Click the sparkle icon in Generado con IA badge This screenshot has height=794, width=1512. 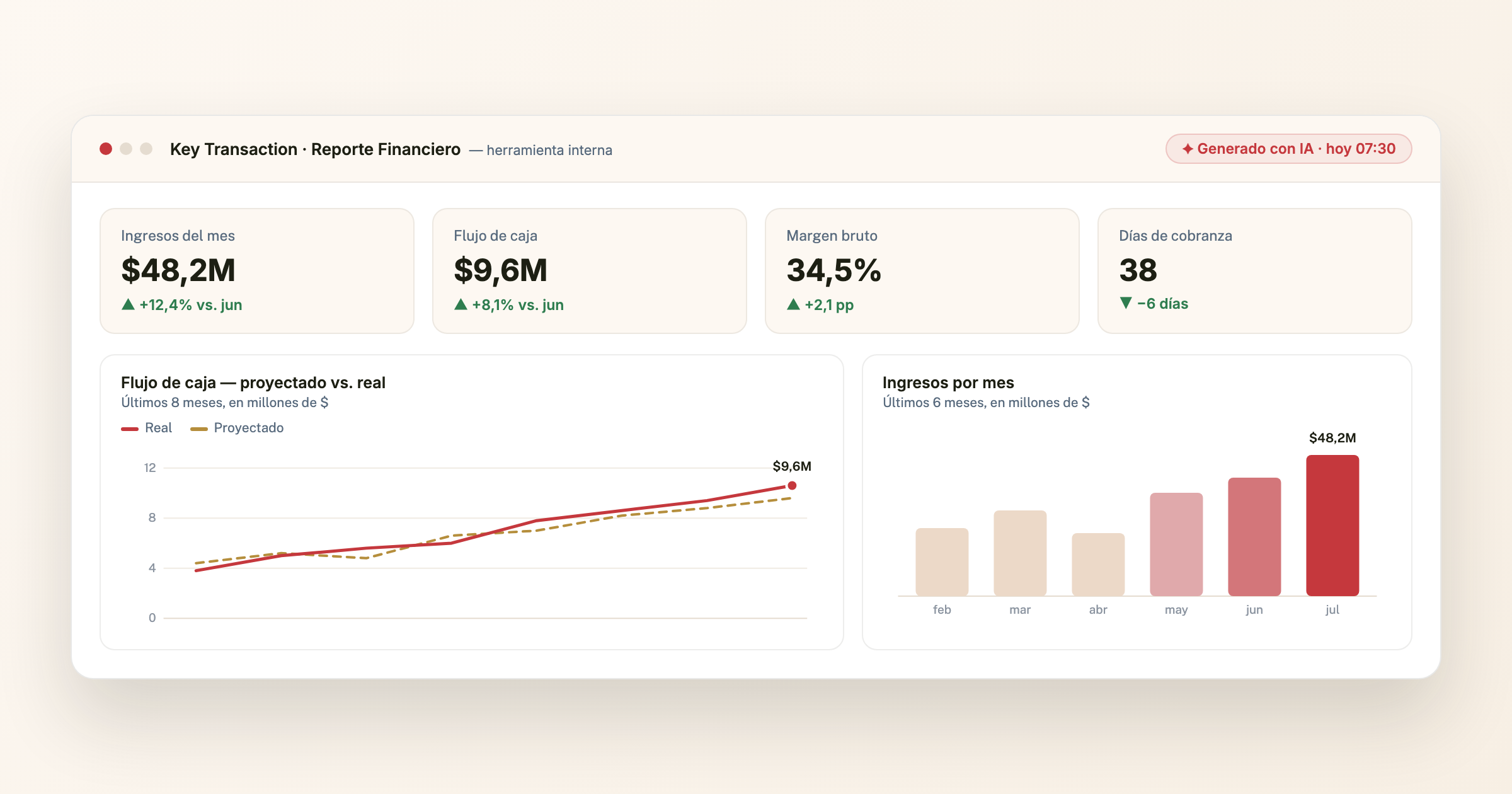(x=1188, y=149)
